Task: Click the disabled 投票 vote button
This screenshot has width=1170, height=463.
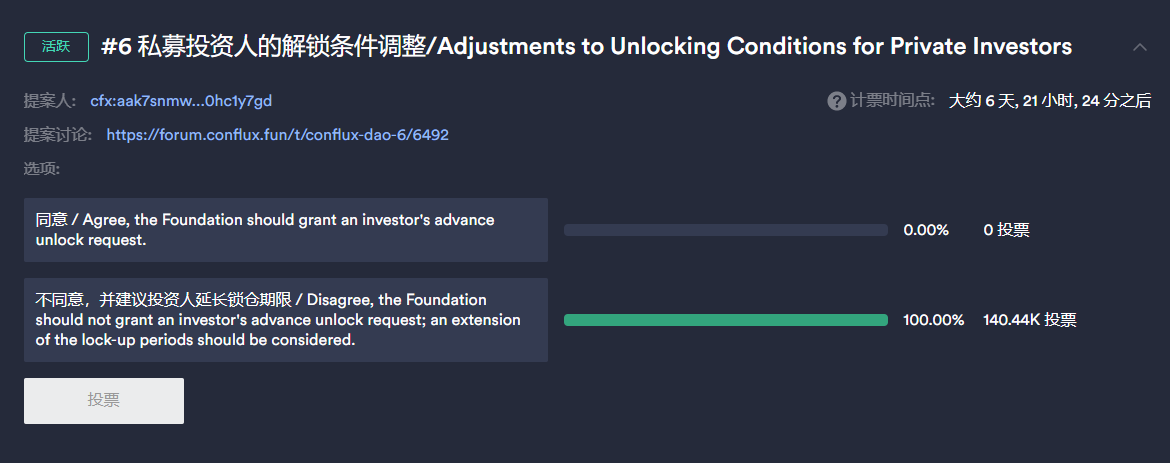Action: pos(104,400)
